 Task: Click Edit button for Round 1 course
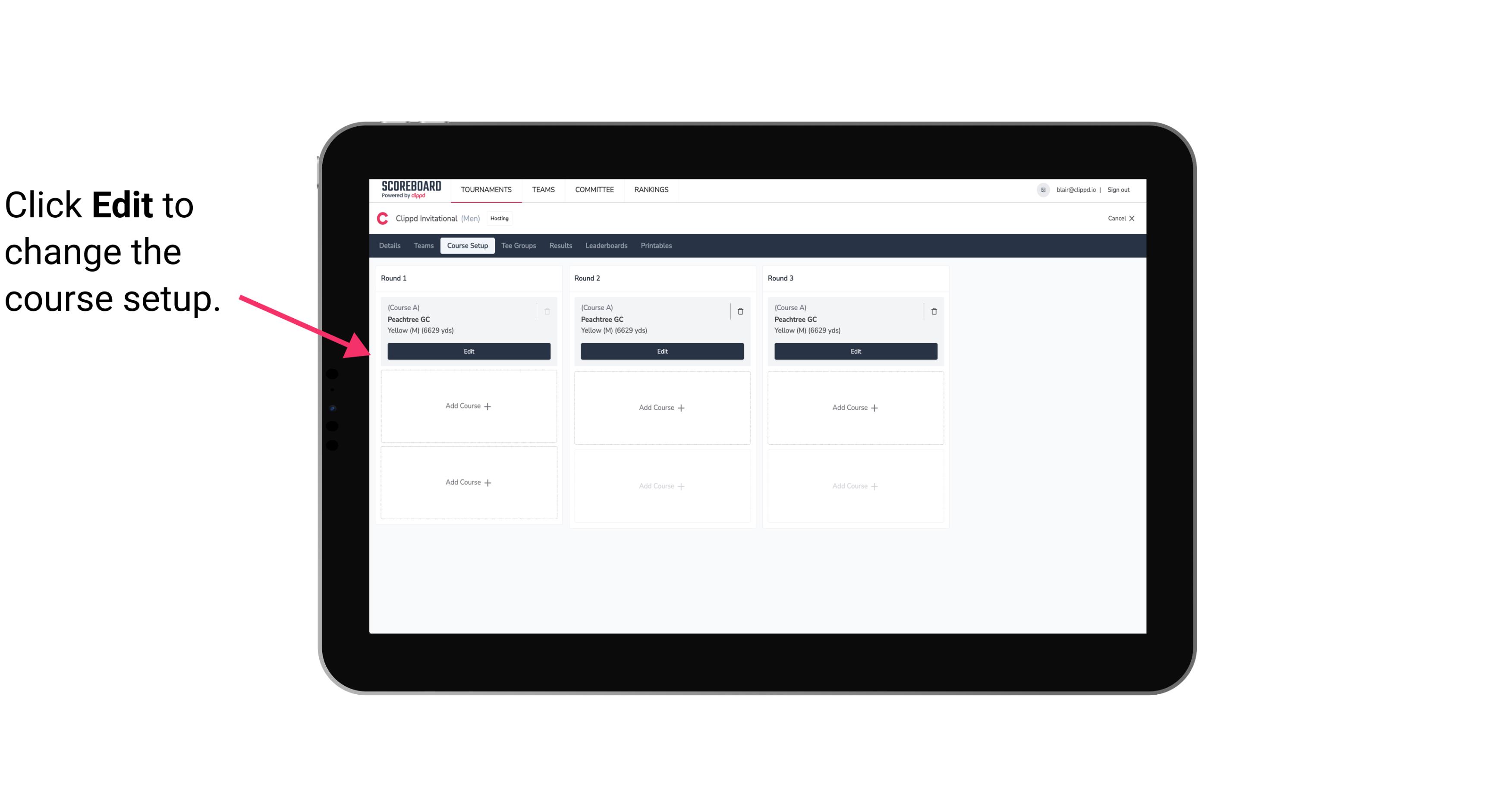click(x=468, y=351)
